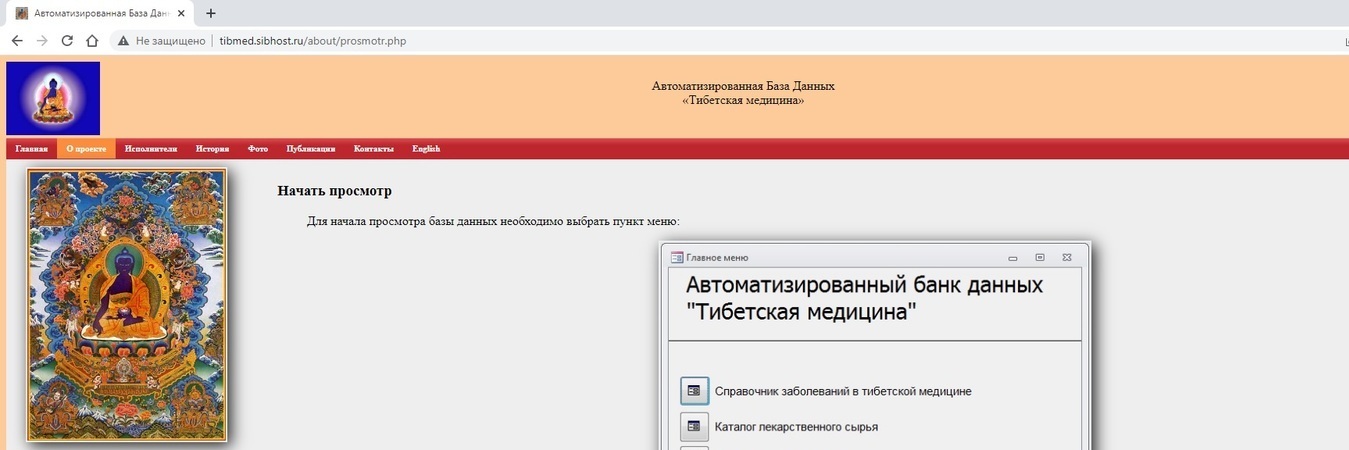Minimize the Главное меню window

click(1013, 258)
